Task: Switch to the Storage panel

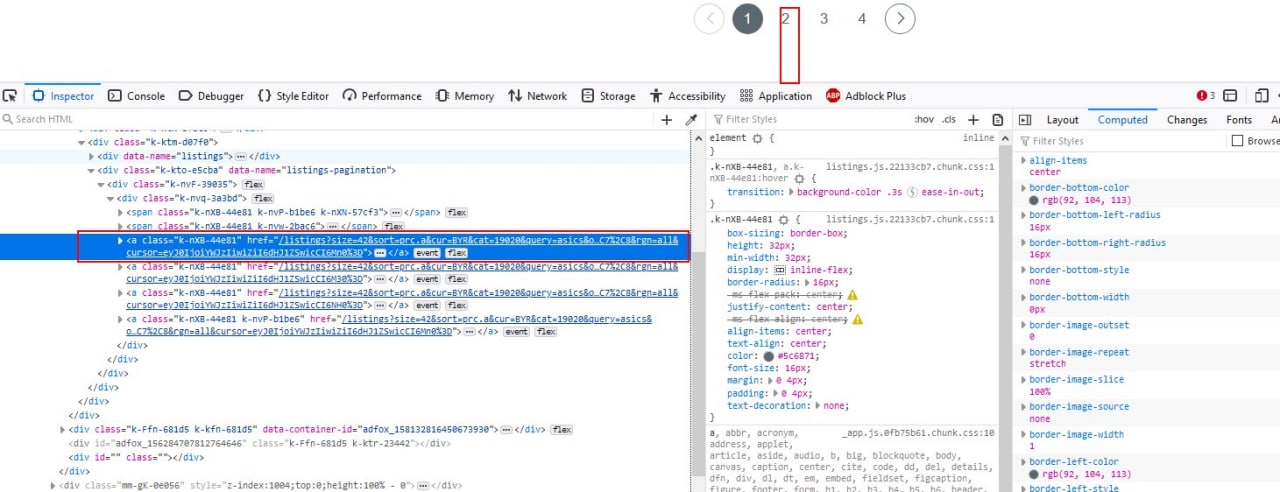Action: click(607, 96)
